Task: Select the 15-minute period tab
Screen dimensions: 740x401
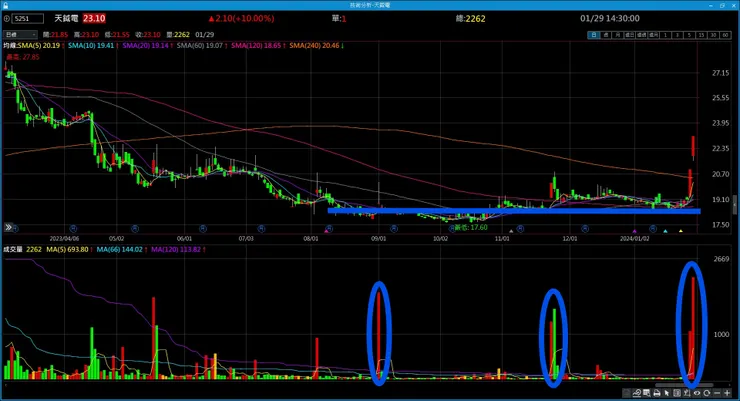Action: coord(701,35)
